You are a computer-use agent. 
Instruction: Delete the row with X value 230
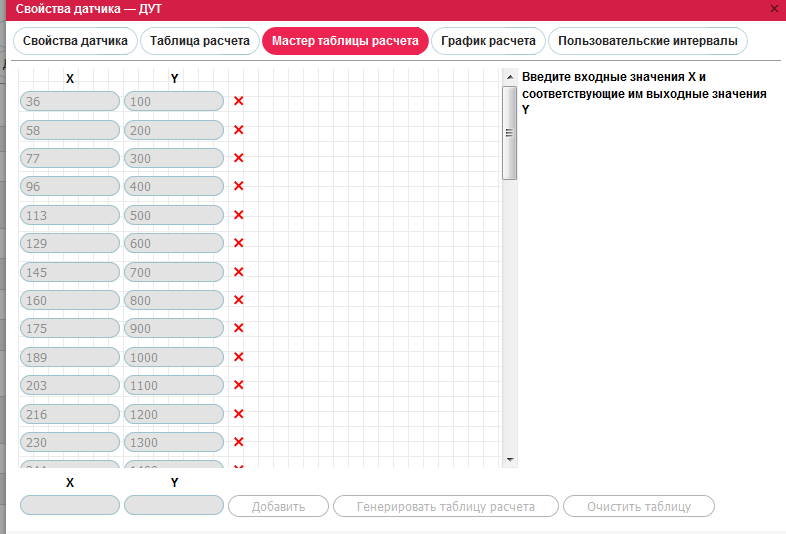[239, 442]
